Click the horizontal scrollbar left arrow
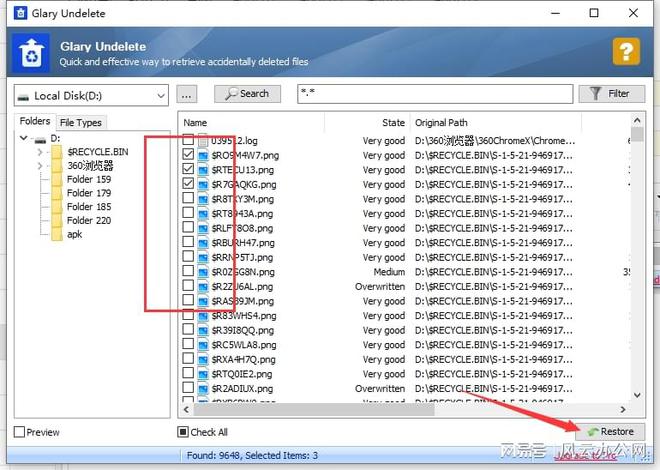660x470 pixels. (187, 409)
